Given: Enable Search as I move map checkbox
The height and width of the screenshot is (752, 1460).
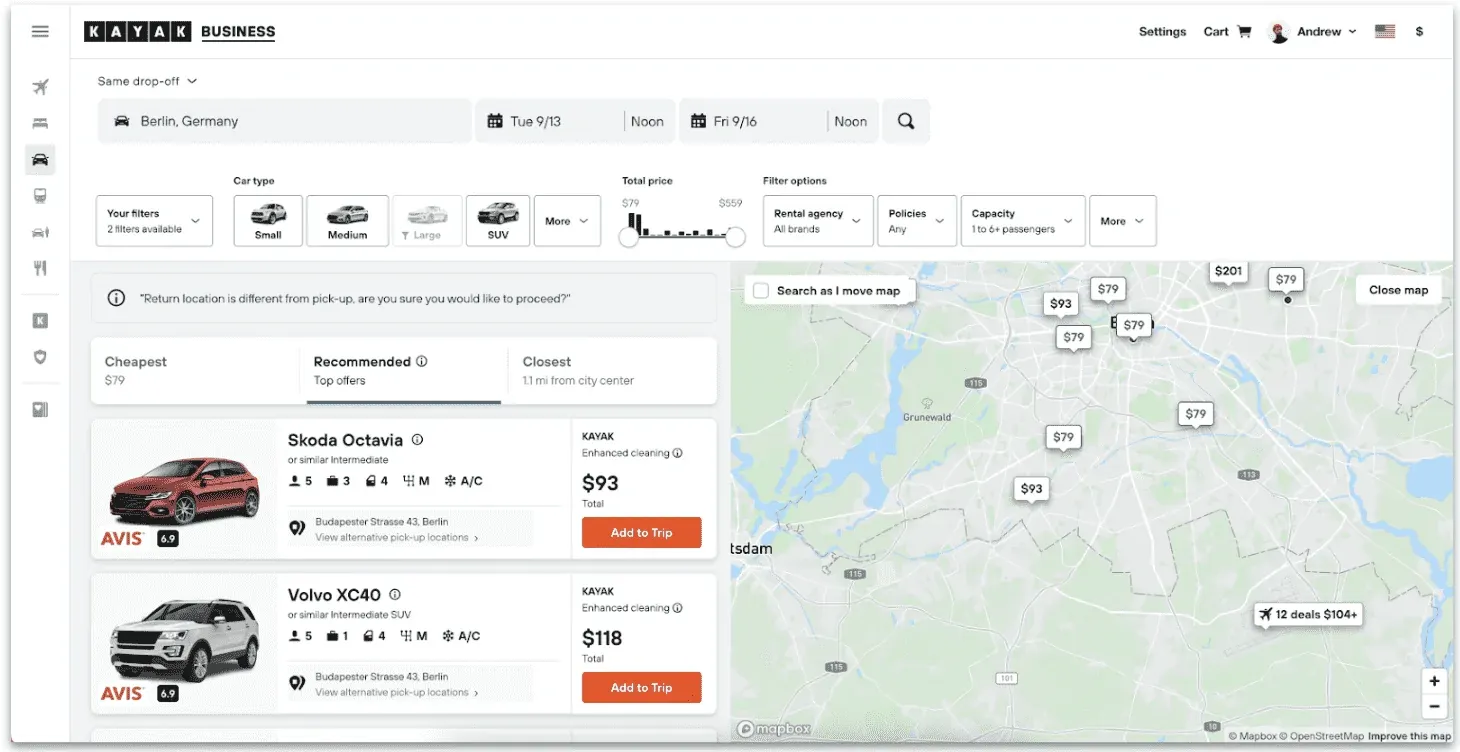Looking at the screenshot, I should 761,291.
